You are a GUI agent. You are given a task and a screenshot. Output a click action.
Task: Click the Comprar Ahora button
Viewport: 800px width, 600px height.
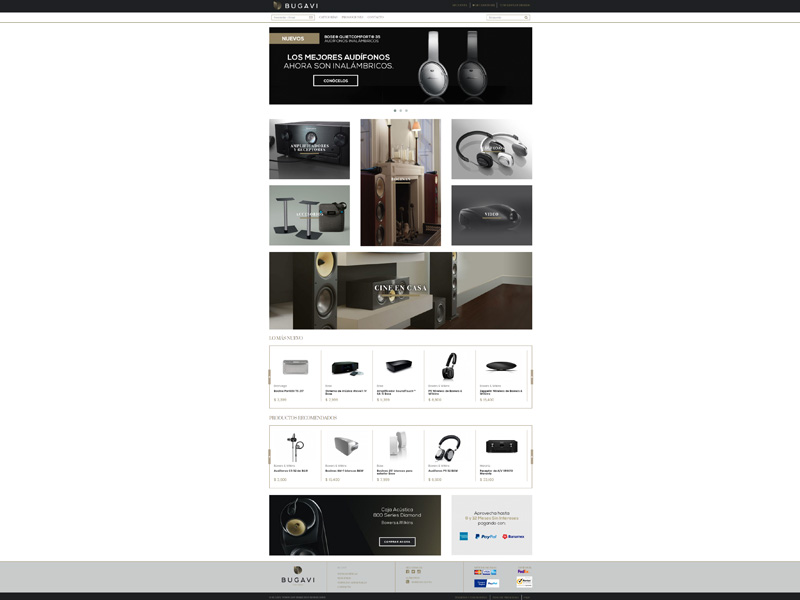[x=397, y=542]
